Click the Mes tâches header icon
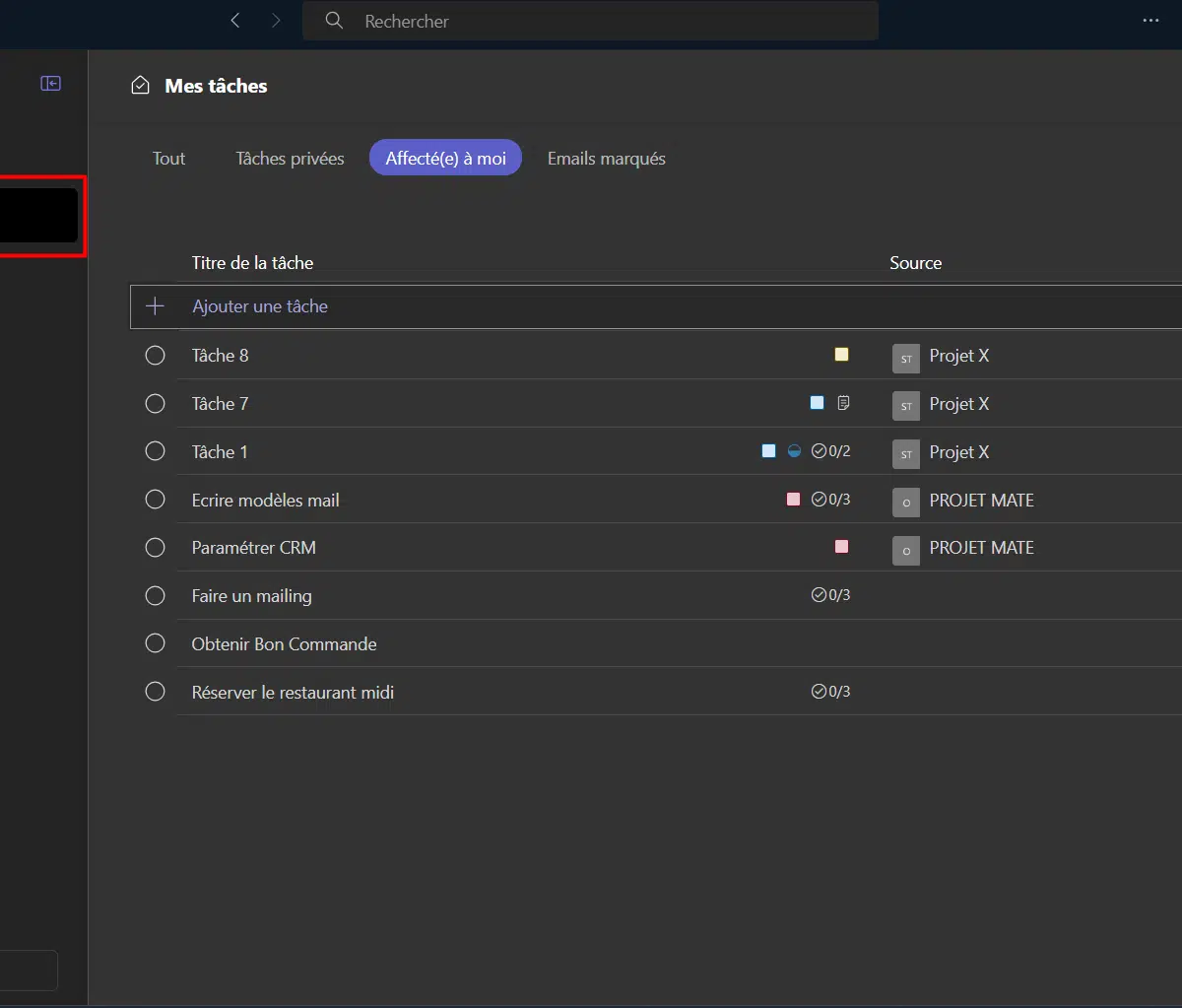The height and width of the screenshot is (1008, 1182). [x=141, y=86]
